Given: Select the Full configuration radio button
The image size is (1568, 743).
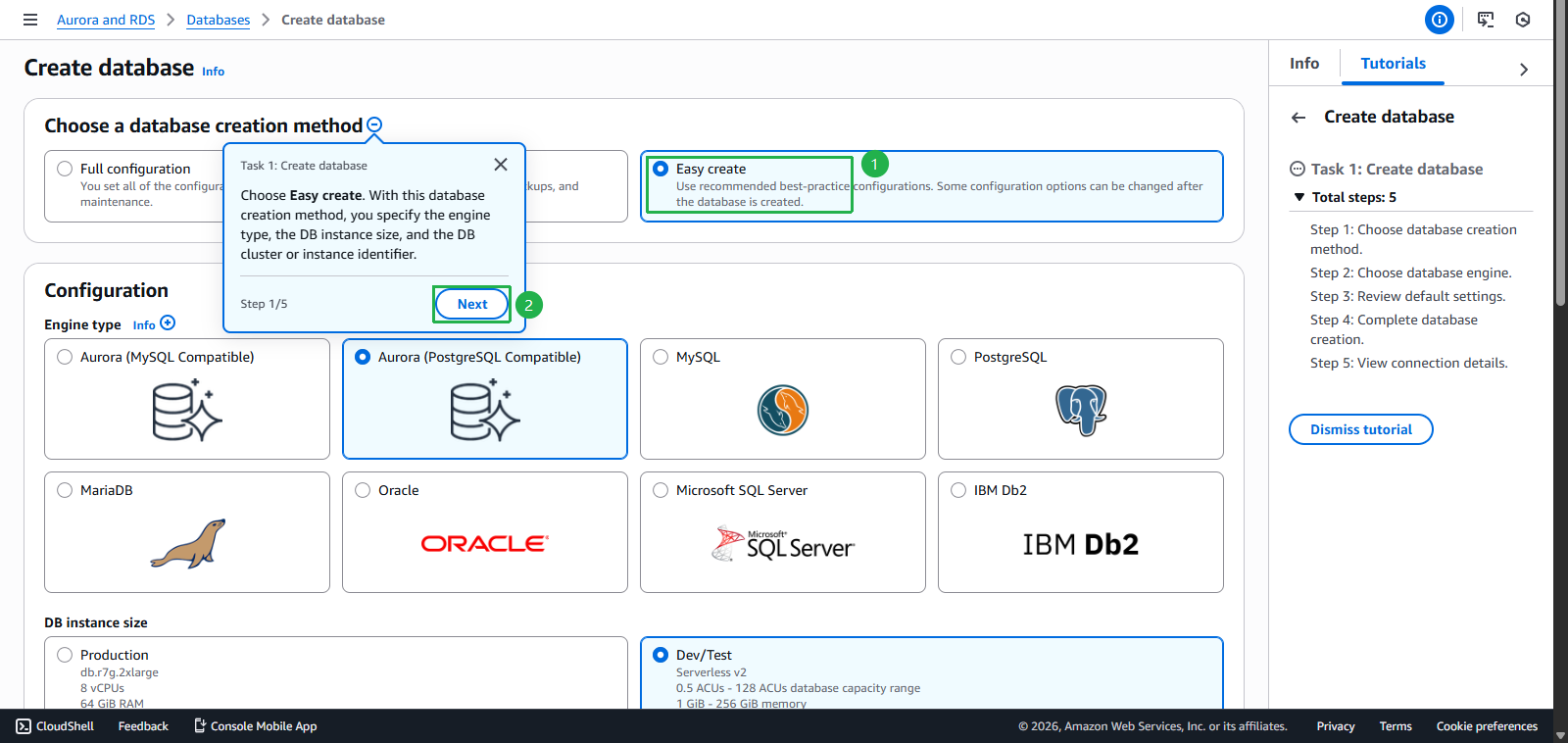Looking at the screenshot, I should click(65, 169).
